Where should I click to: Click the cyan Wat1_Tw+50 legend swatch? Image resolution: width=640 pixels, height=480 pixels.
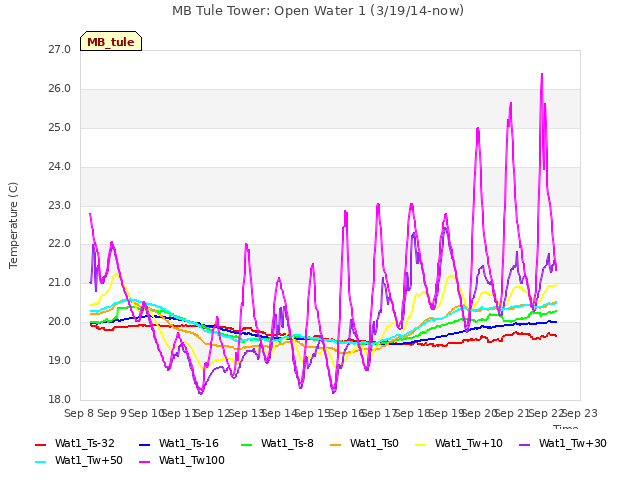[41, 461]
